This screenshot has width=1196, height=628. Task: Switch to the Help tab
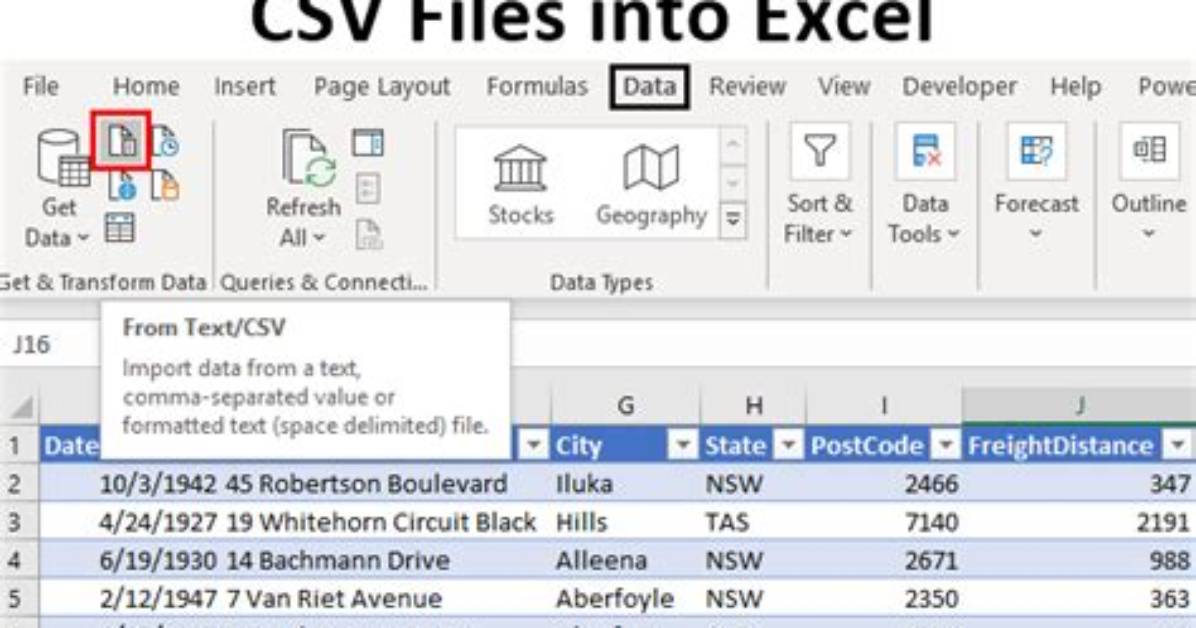[x=1075, y=86]
